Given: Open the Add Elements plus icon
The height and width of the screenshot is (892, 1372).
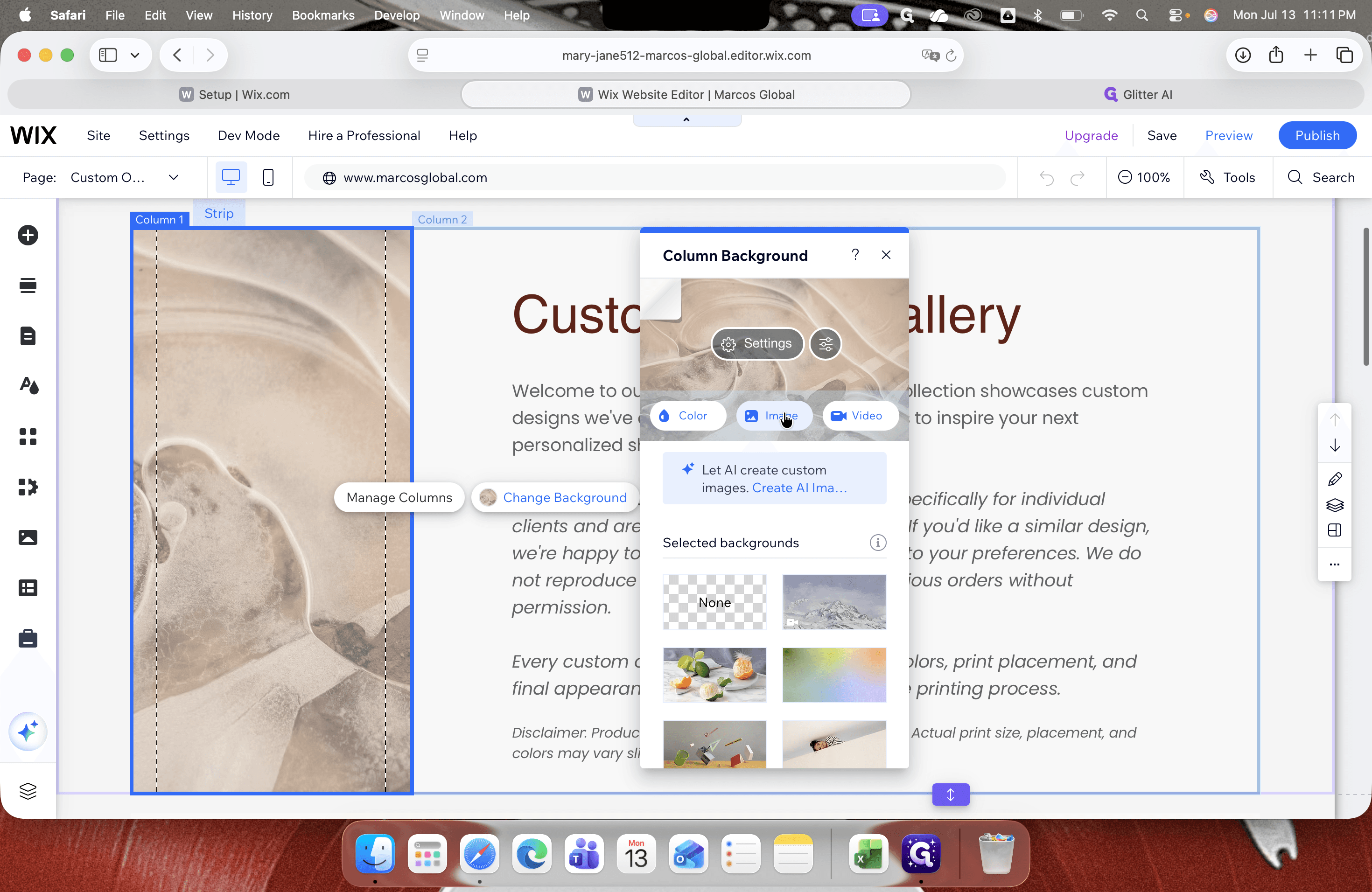Looking at the screenshot, I should point(28,235).
